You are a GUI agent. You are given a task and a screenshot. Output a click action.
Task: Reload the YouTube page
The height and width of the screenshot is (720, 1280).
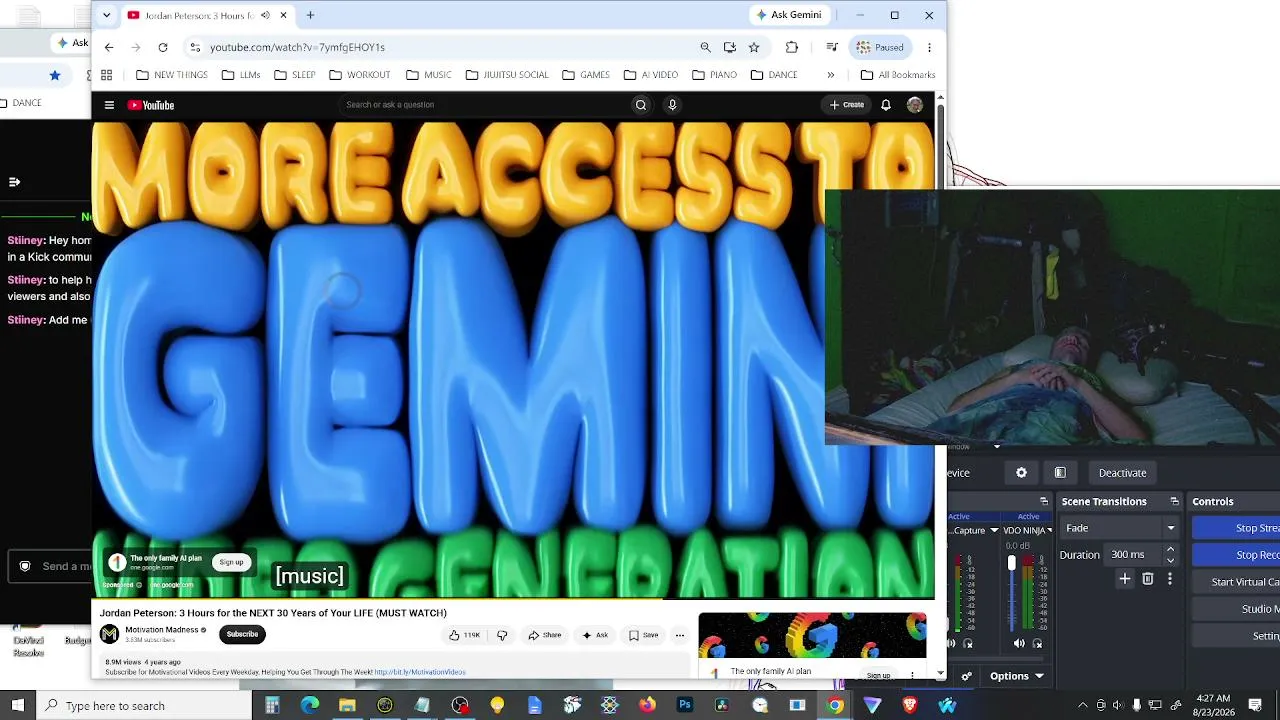pos(162,47)
